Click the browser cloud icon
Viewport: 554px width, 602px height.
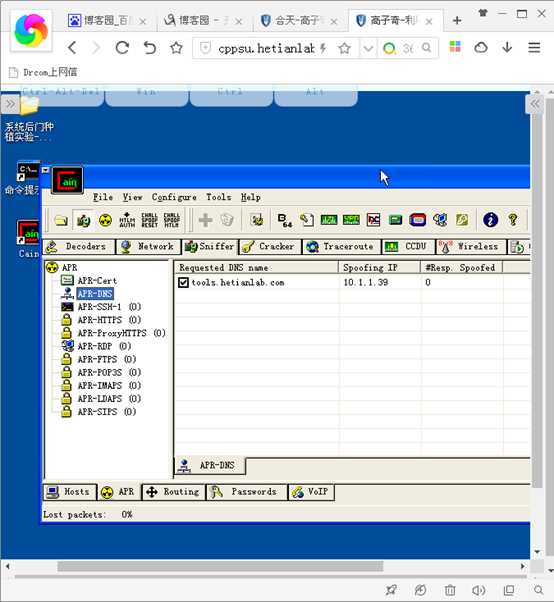[481, 48]
